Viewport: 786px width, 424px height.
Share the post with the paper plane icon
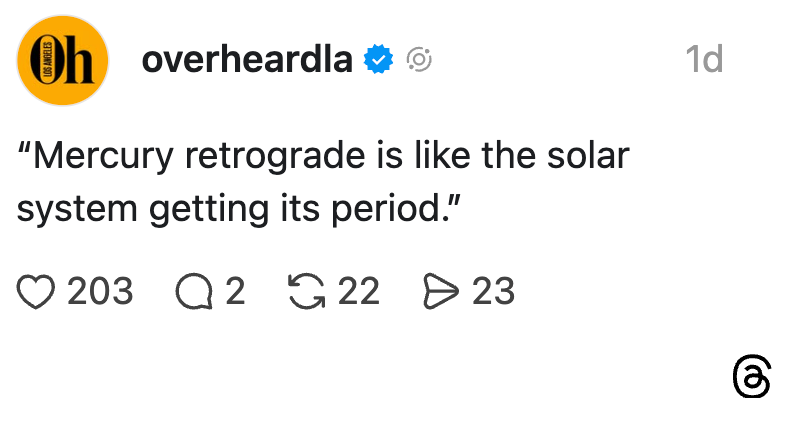click(x=439, y=291)
